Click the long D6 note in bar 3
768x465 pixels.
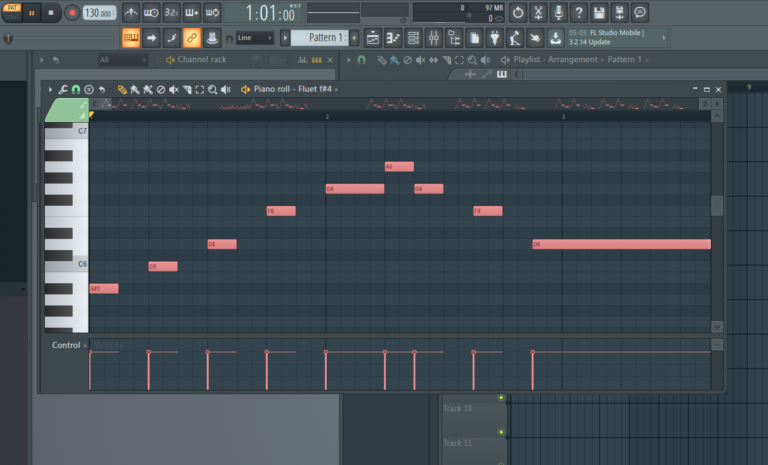click(622, 244)
